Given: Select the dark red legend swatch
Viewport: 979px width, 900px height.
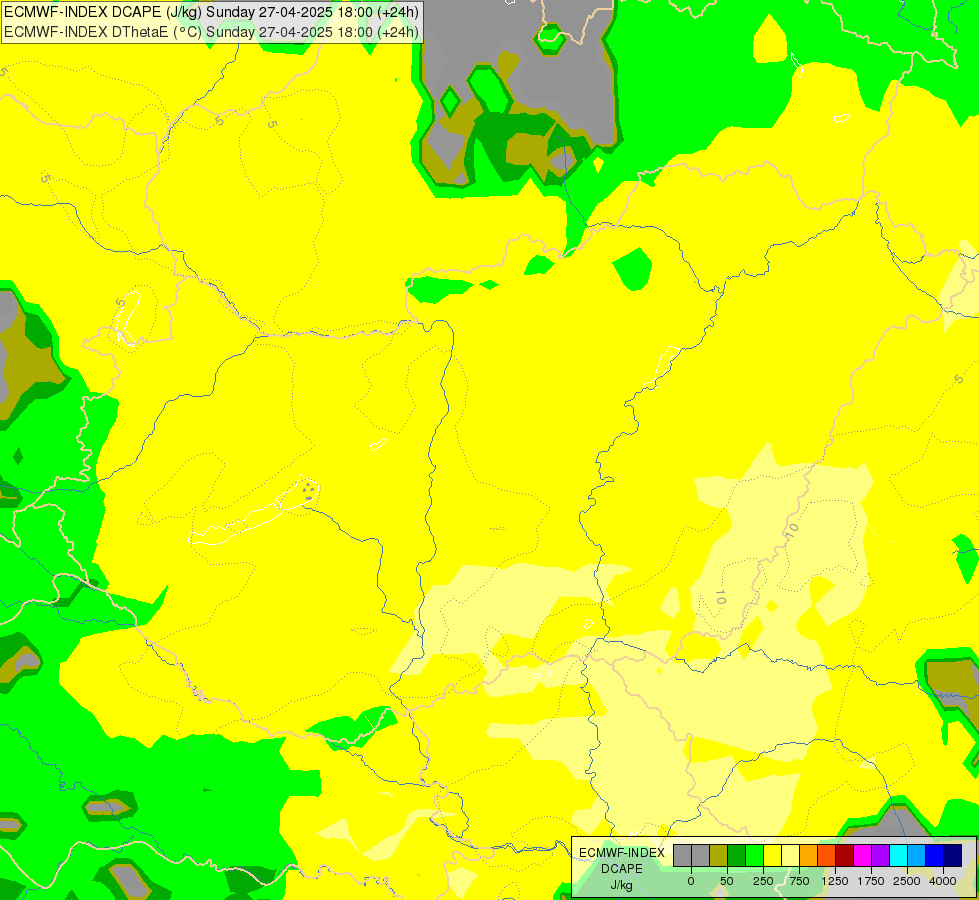Looking at the screenshot, I should point(845,856).
